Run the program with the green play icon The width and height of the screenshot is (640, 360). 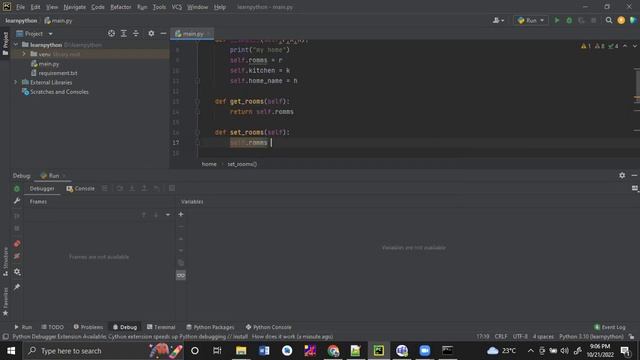pyautogui.click(x=557, y=20)
